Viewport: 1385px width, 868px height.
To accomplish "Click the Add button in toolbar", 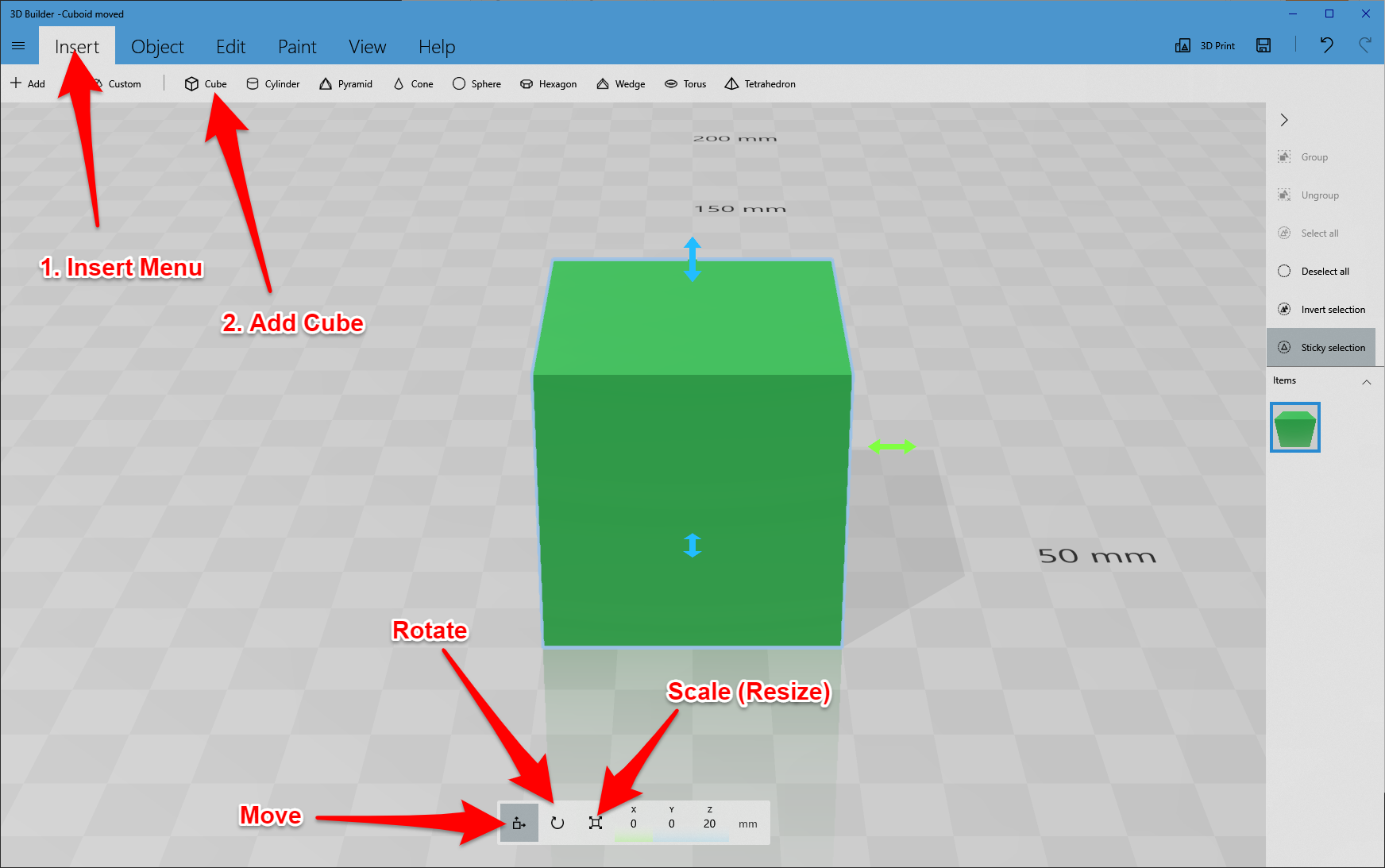I will pyautogui.click(x=28, y=83).
